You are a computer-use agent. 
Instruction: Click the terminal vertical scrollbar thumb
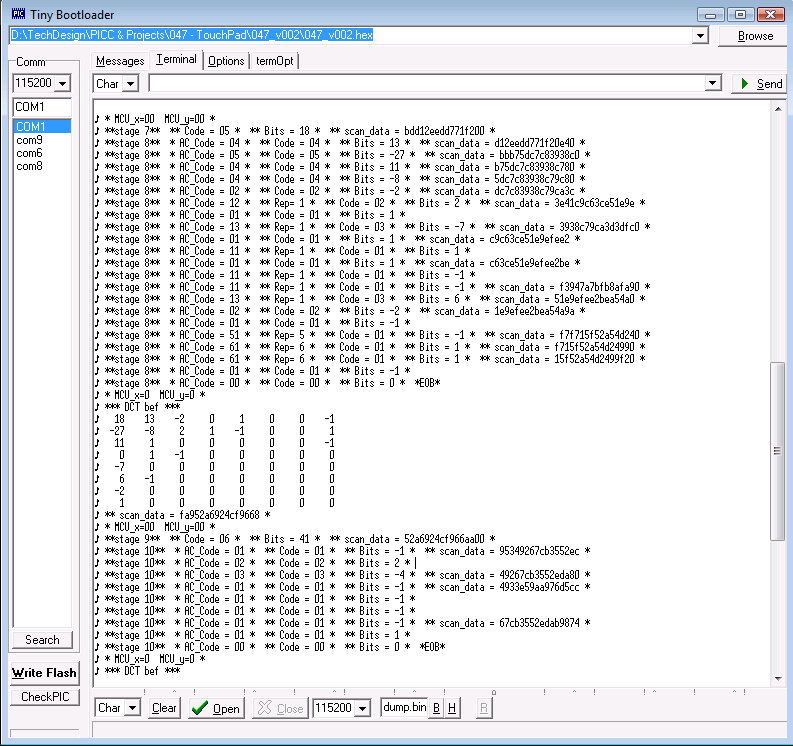point(778,451)
